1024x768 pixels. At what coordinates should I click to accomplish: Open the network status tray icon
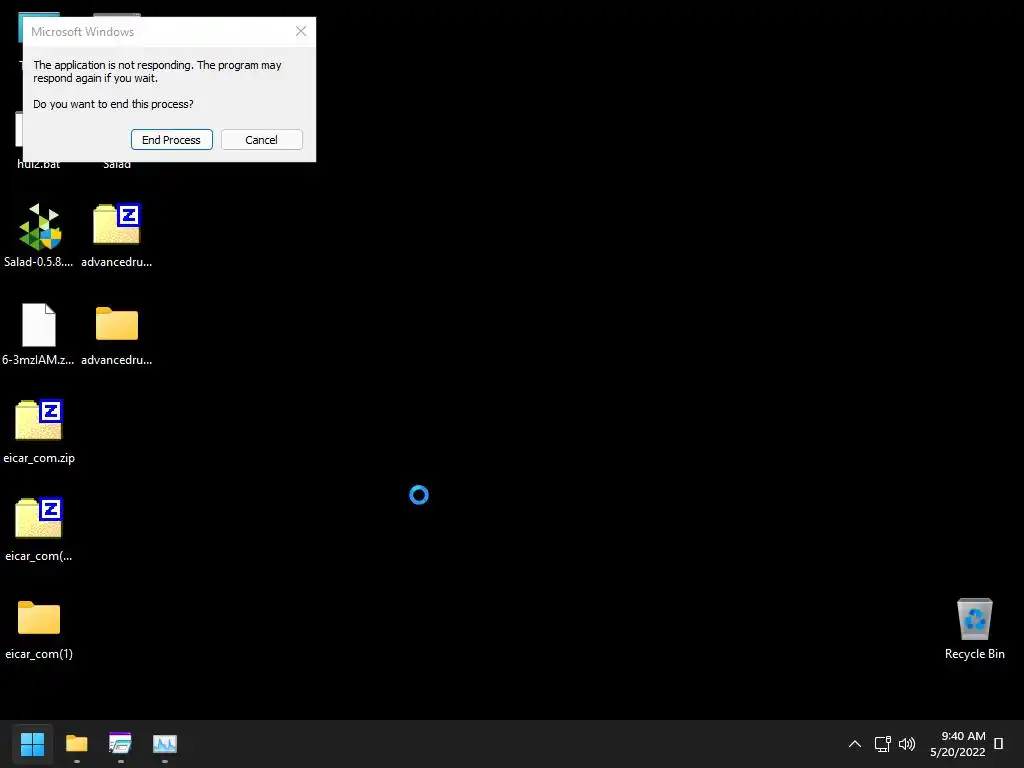click(883, 744)
